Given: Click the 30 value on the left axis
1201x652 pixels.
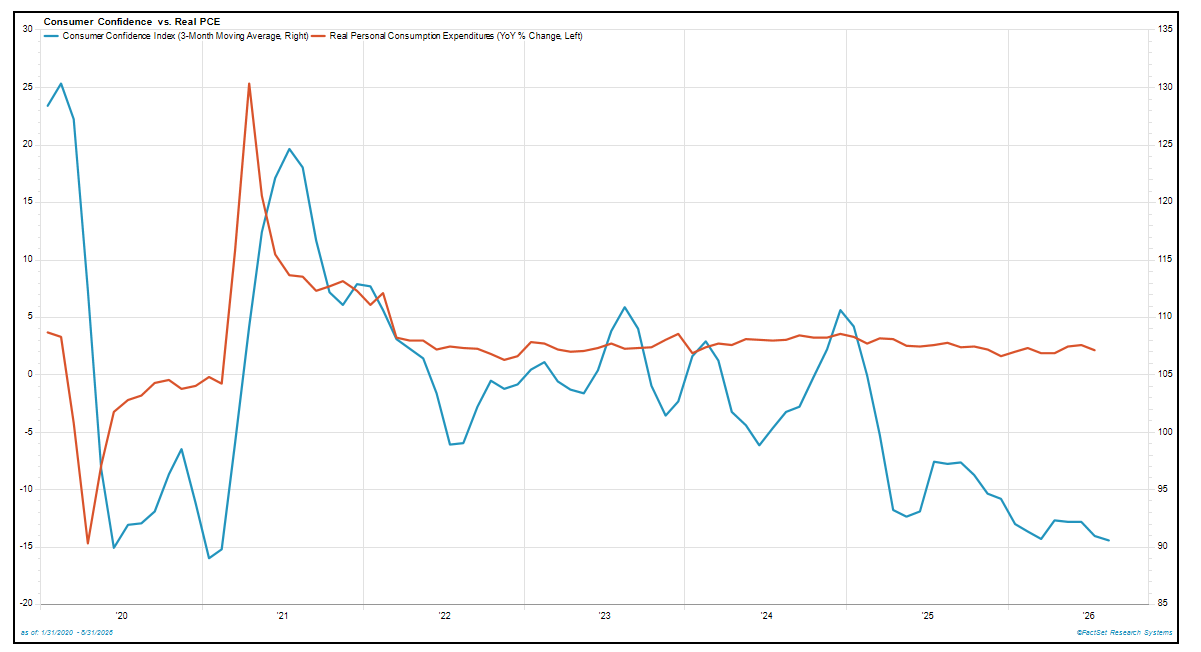Looking at the screenshot, I should 27,29.
